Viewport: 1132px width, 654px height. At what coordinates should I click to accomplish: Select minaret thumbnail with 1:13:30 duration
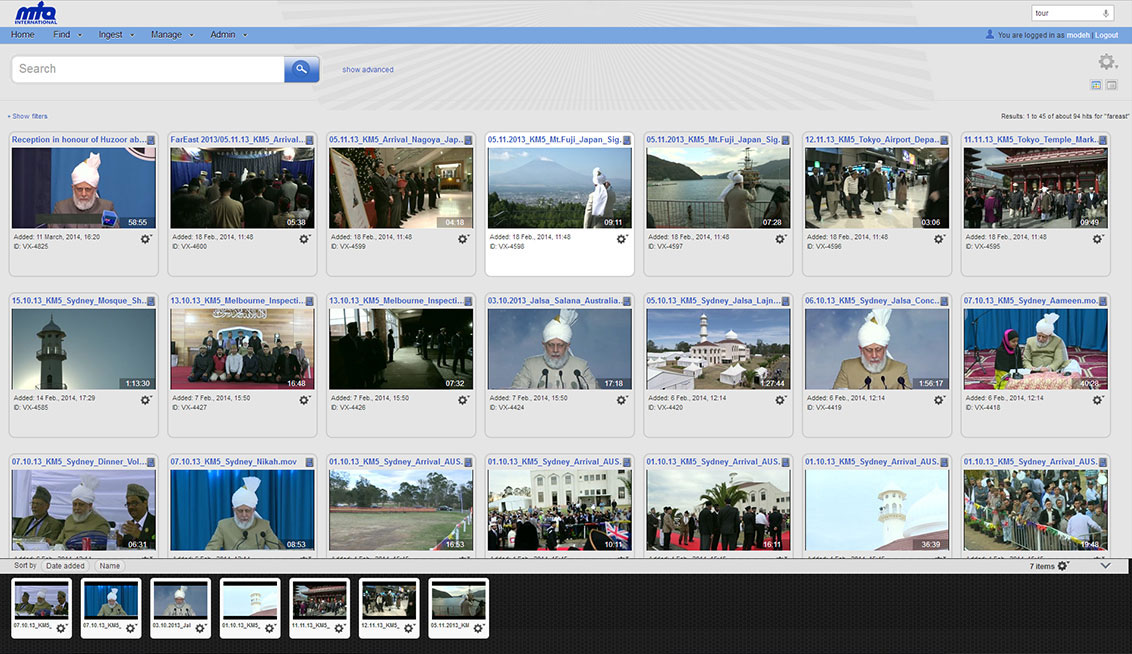click(x=84, y=349)
